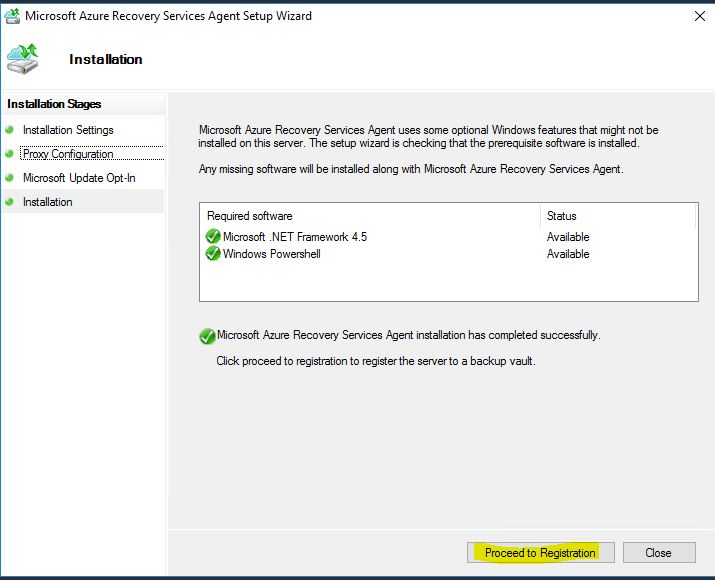Select the Windows Powershell list row
The height and width of the screenshot is (580, 715).
tap(449, 254)
